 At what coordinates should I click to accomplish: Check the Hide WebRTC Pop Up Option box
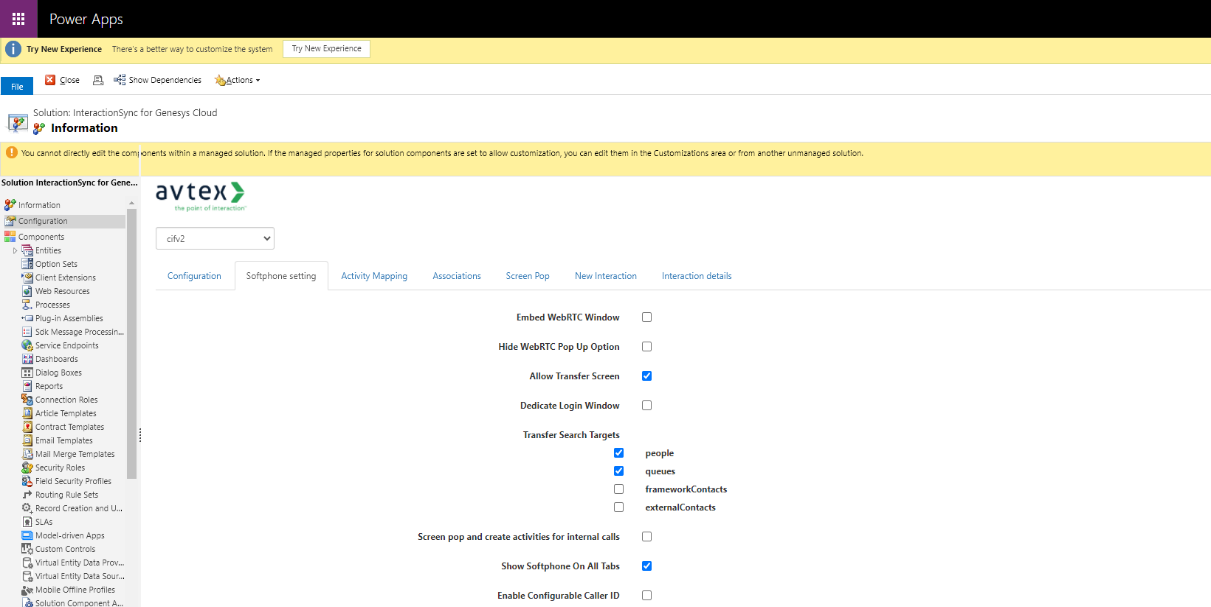tap(647, 347)
